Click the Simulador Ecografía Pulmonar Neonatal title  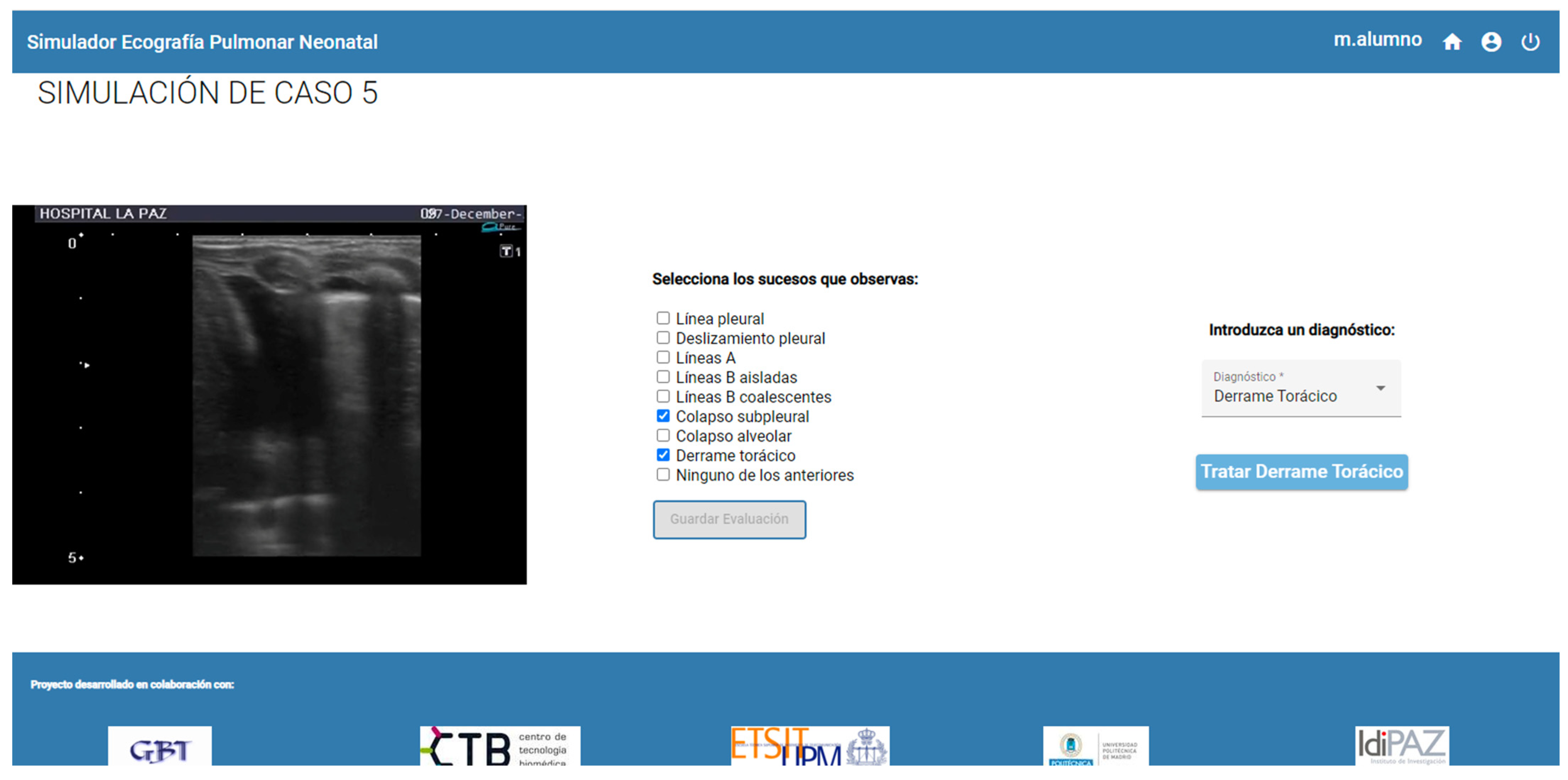[x=202, y=42]
